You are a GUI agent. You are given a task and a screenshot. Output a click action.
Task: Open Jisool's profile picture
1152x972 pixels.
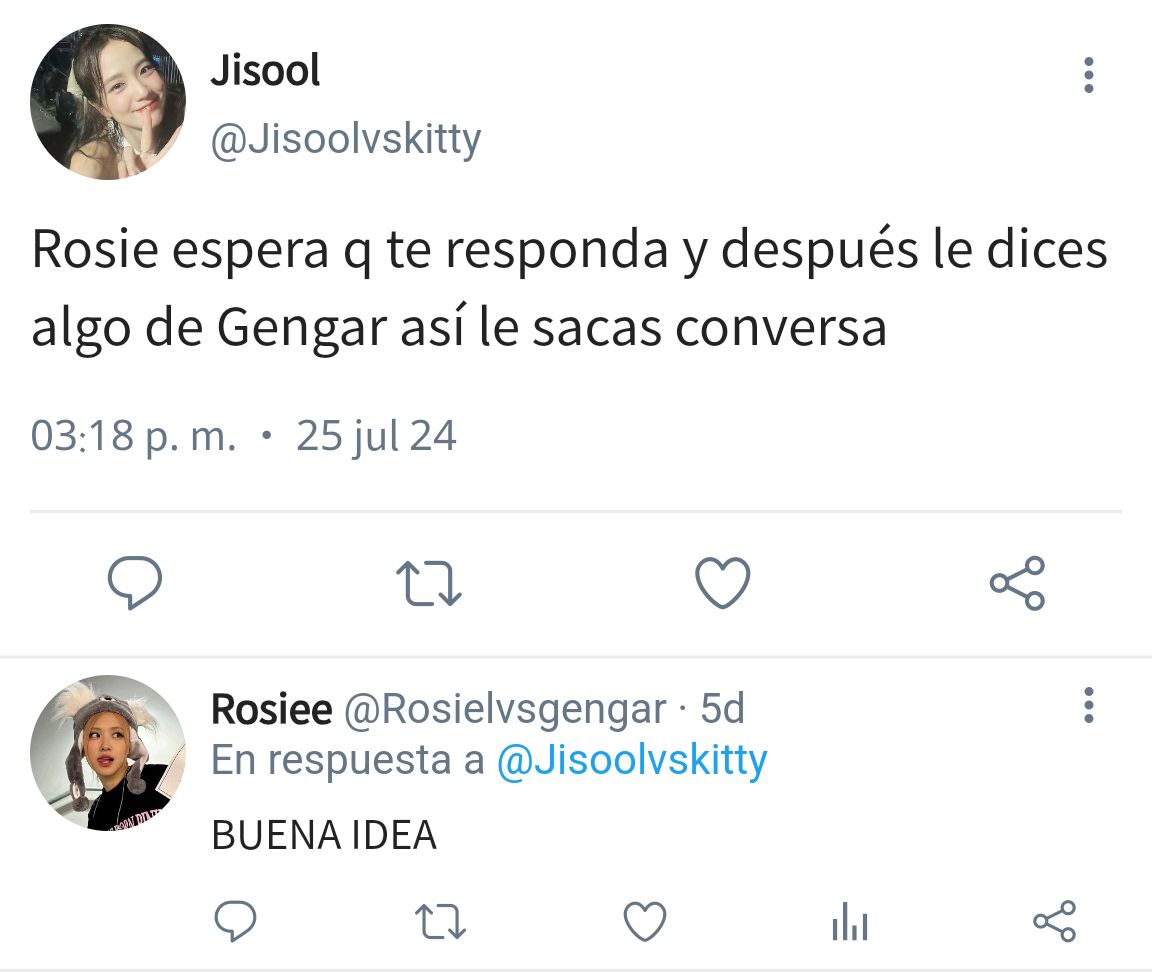[x=108, y=102]
